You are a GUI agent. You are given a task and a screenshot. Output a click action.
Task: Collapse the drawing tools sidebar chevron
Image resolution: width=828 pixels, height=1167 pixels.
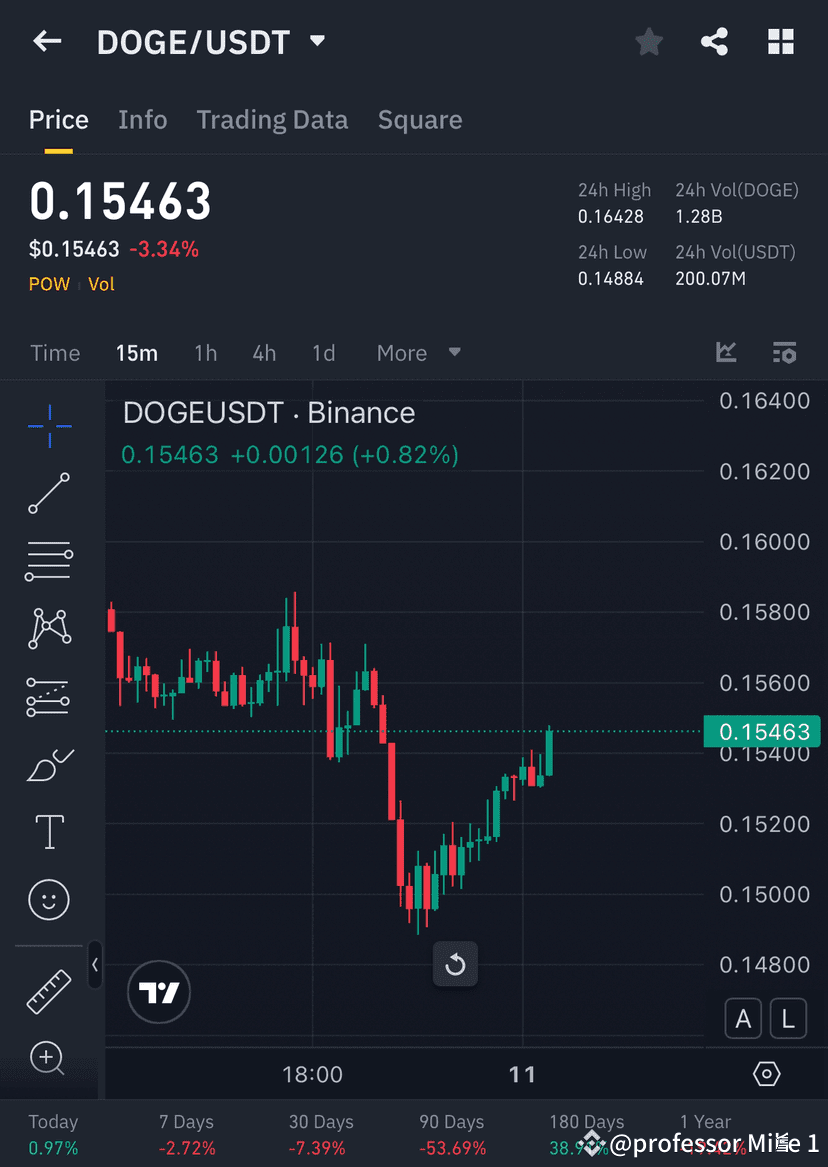coord(95,965)
